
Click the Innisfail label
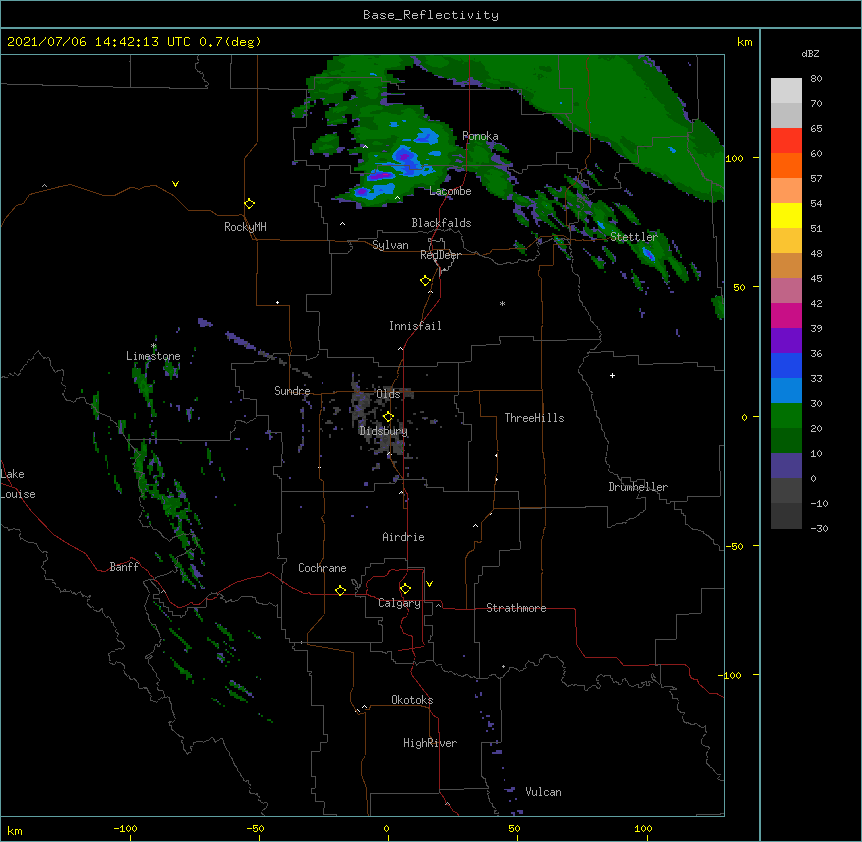pos(415,326)
